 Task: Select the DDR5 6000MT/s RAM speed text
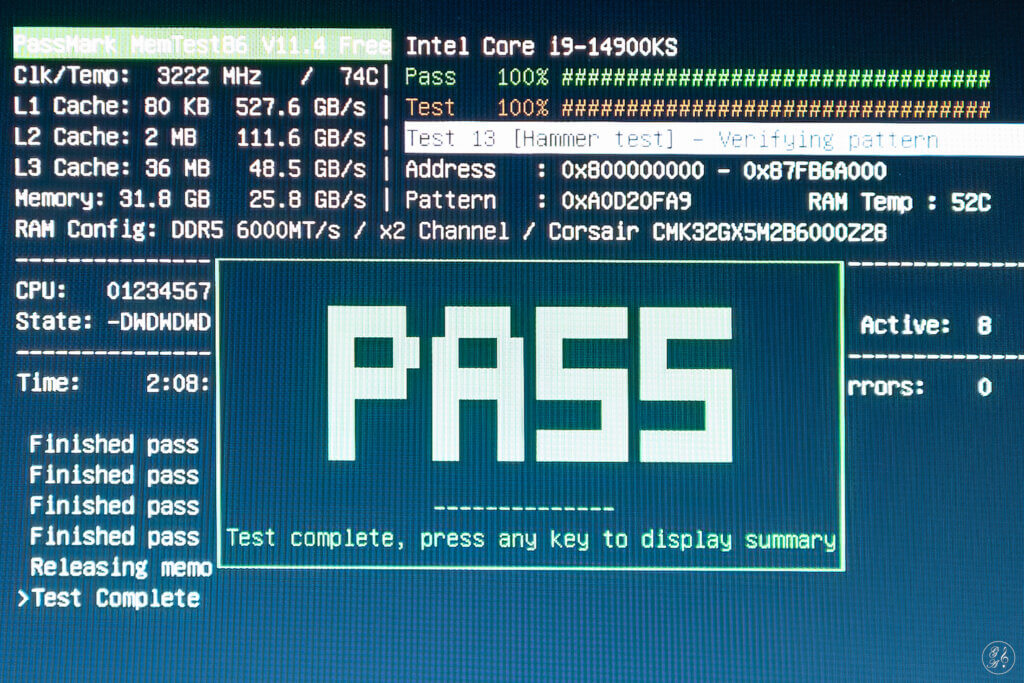pos(255,230)
